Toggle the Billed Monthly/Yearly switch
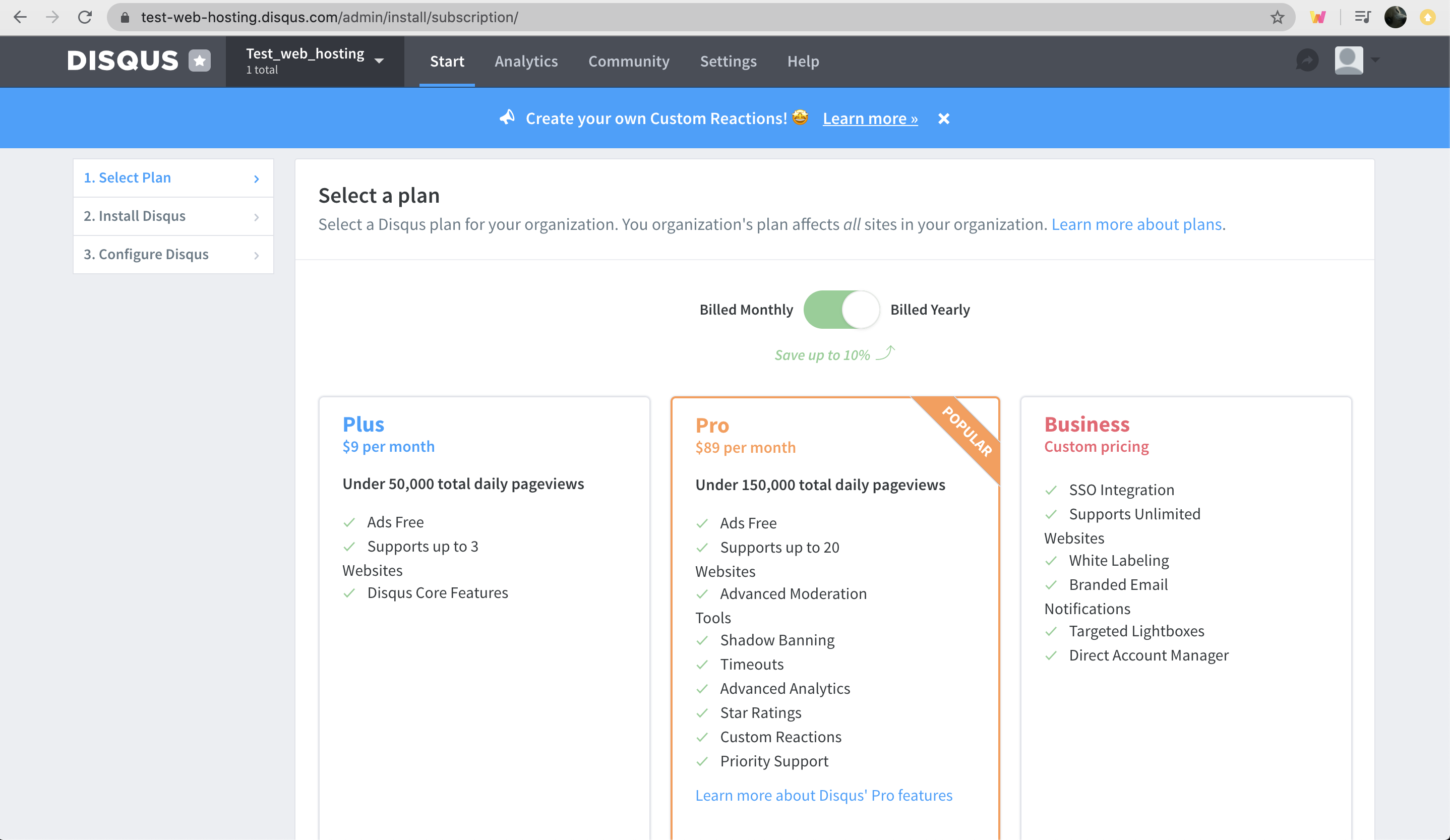 point(841,310)
